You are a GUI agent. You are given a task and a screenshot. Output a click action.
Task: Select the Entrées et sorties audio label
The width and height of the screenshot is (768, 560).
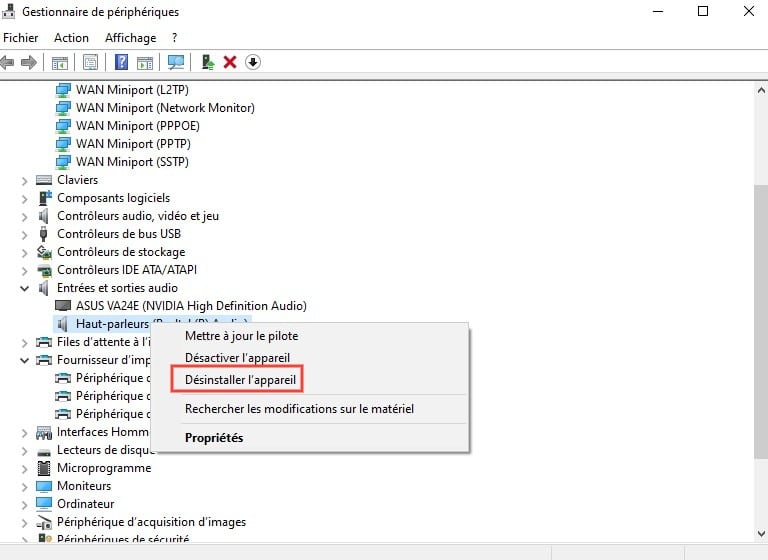click(x=117, y=288)
